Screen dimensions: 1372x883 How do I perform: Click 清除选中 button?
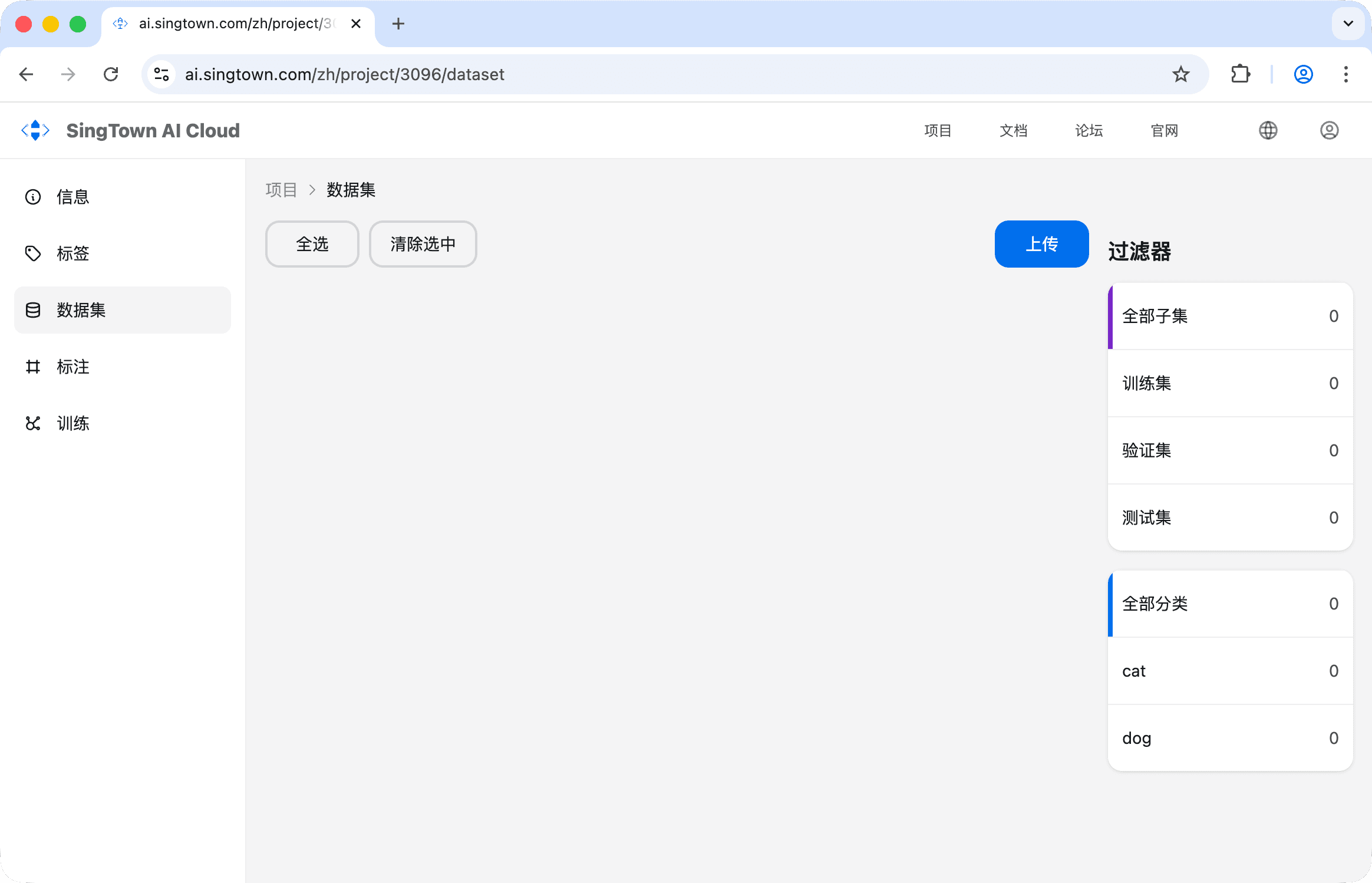coord(423,244)
